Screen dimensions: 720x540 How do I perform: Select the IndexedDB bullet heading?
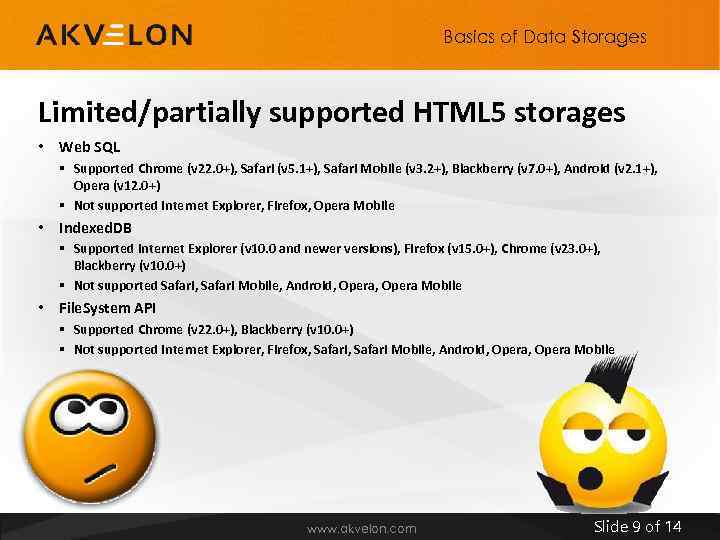(95, 227)
